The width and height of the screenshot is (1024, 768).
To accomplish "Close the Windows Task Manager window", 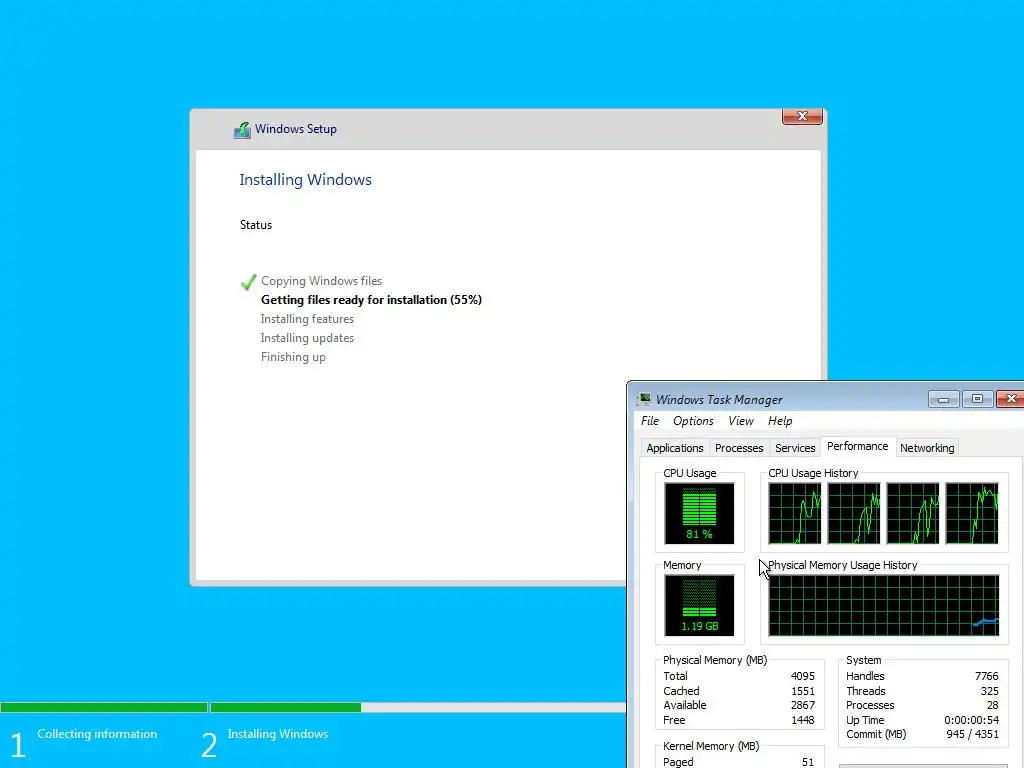I will [x=1010, y=399].
